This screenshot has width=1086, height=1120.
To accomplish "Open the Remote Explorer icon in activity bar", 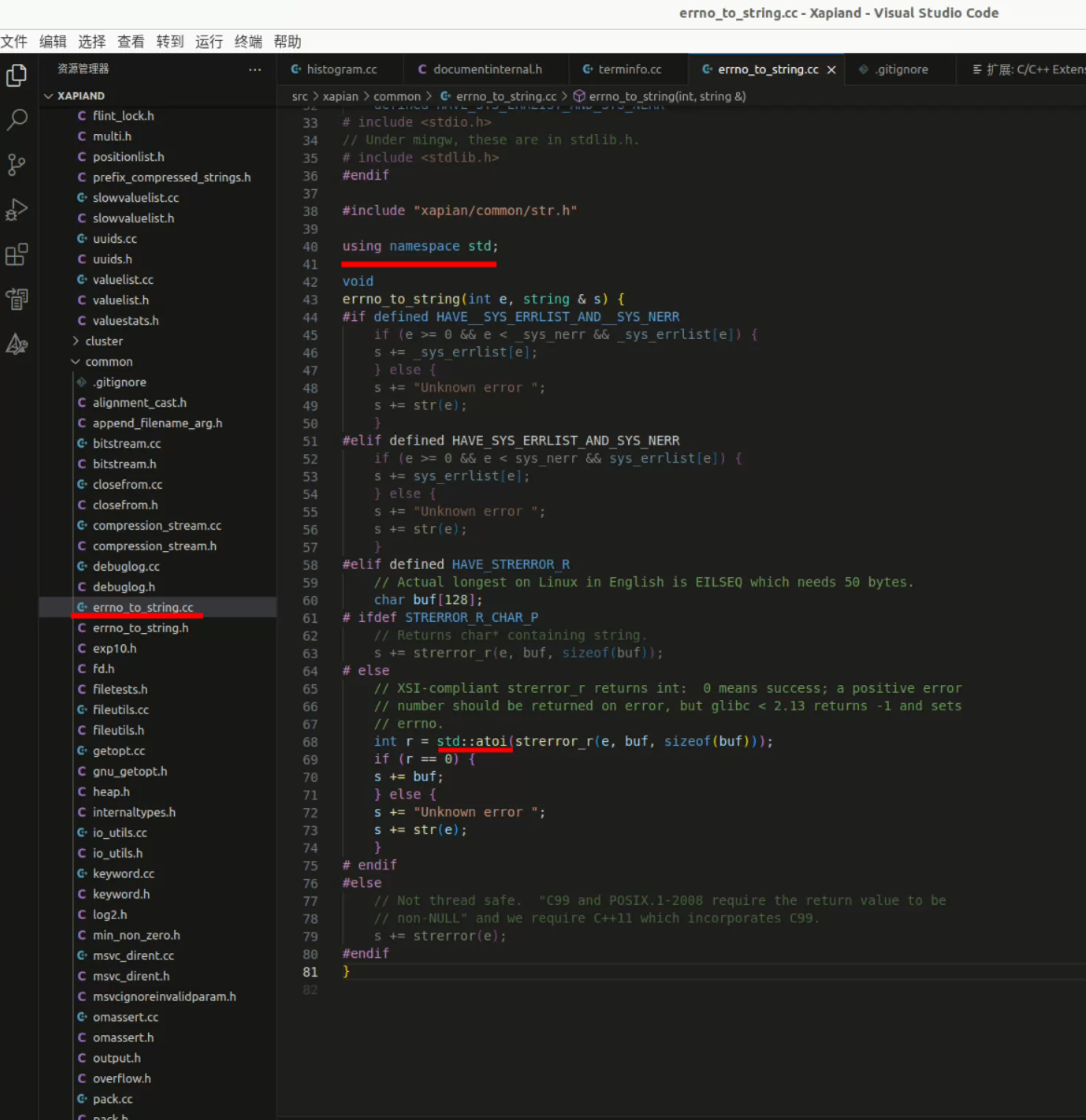I will coord(17,299).
